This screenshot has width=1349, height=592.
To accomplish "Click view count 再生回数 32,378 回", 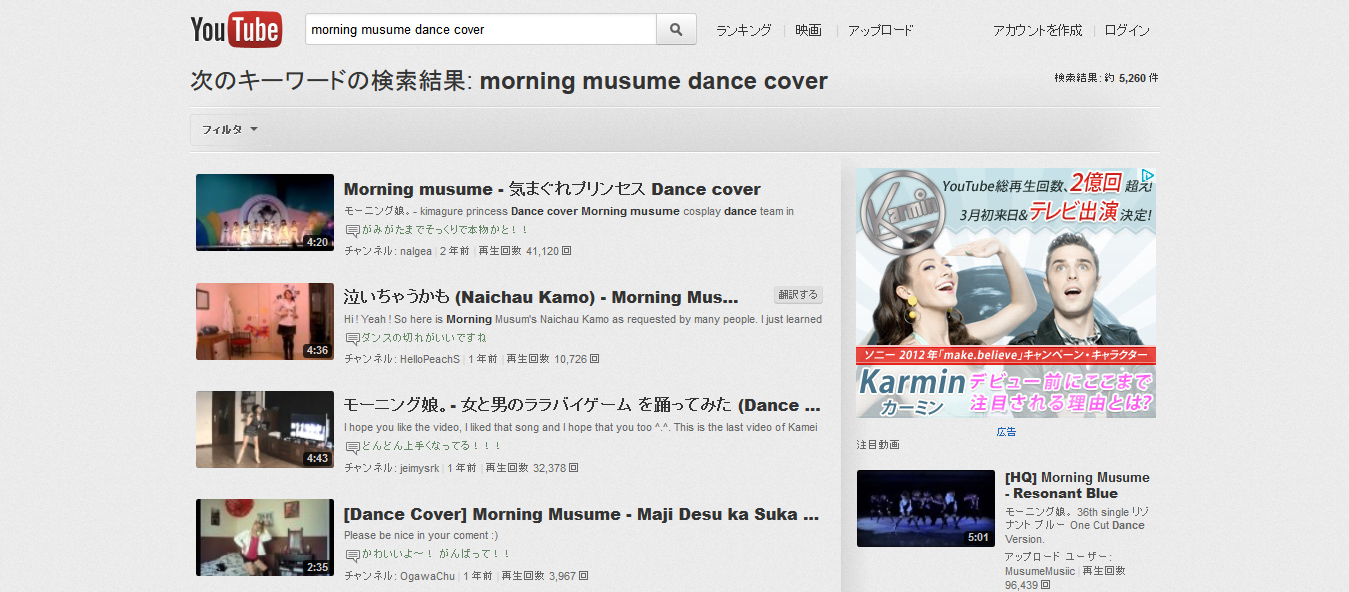I will click(531, 467).
